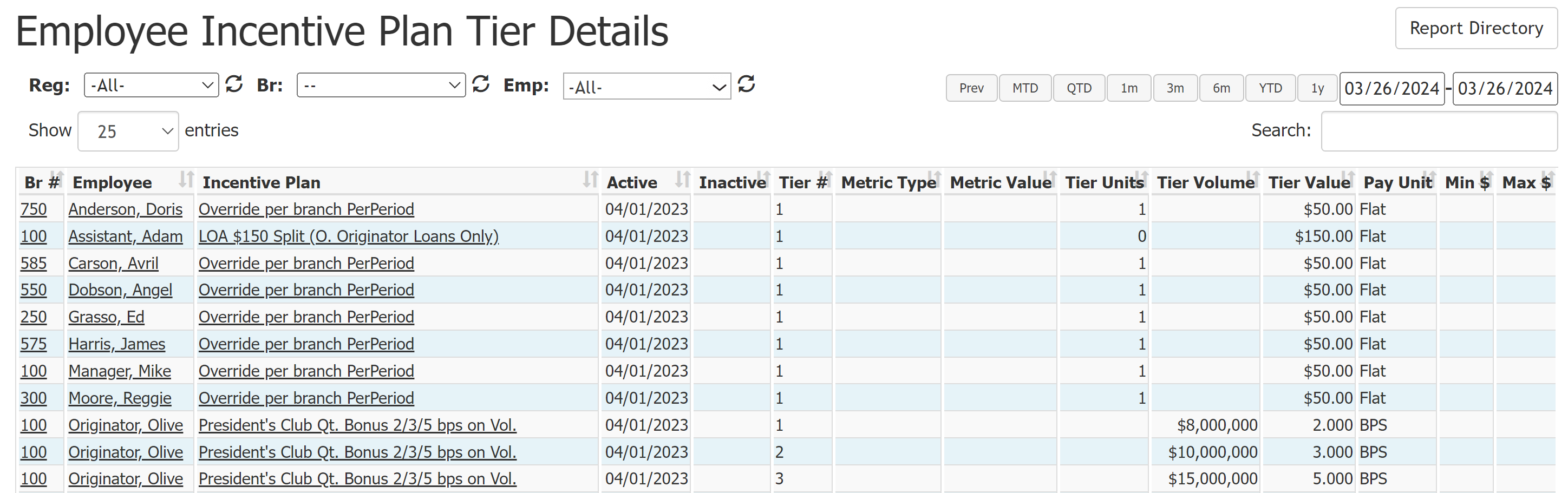Open Anderson's Override per branch plan
The image size is (1568, 493).
306,209
